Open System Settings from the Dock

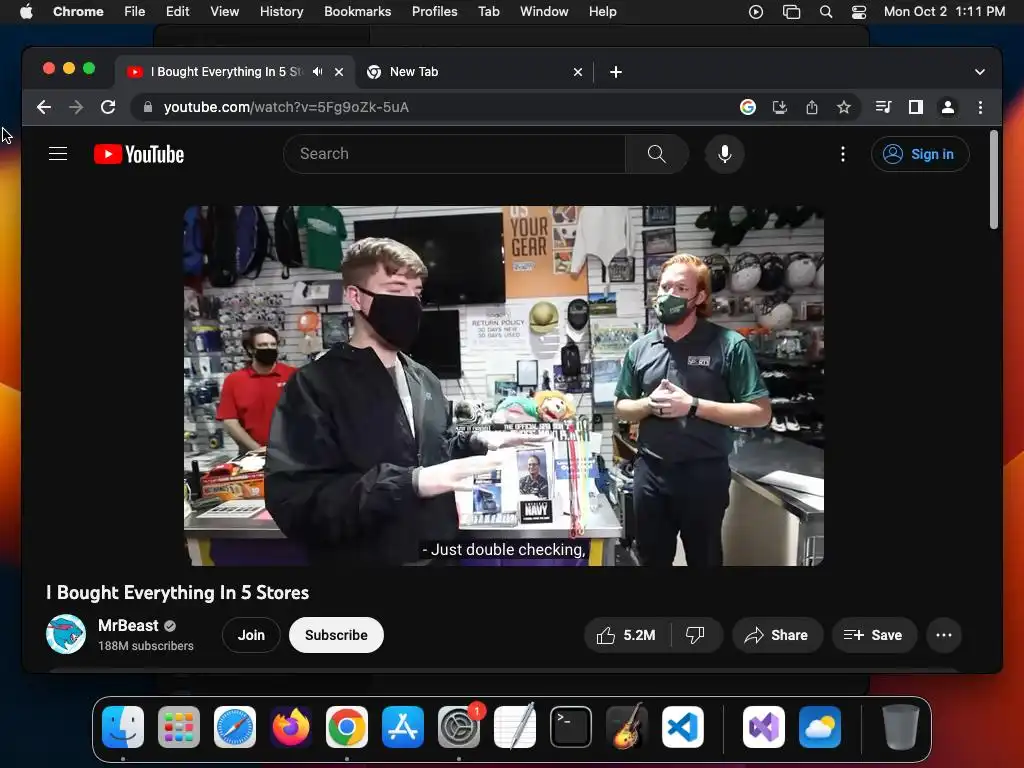pyautogui.click(x=459, y=727)
